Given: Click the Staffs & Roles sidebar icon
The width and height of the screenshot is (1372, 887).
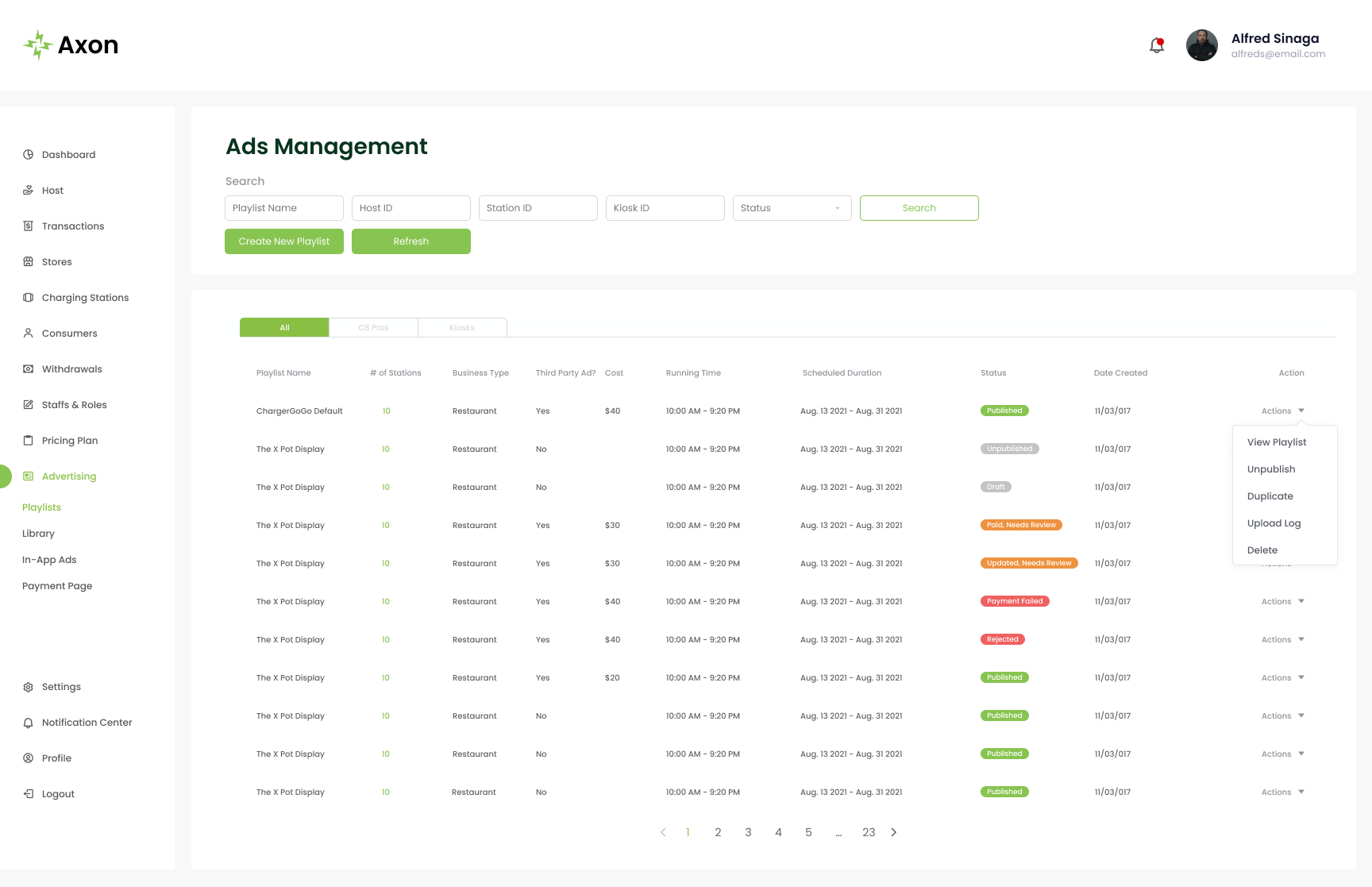Looking at the screenshot, I should [28, 405].
